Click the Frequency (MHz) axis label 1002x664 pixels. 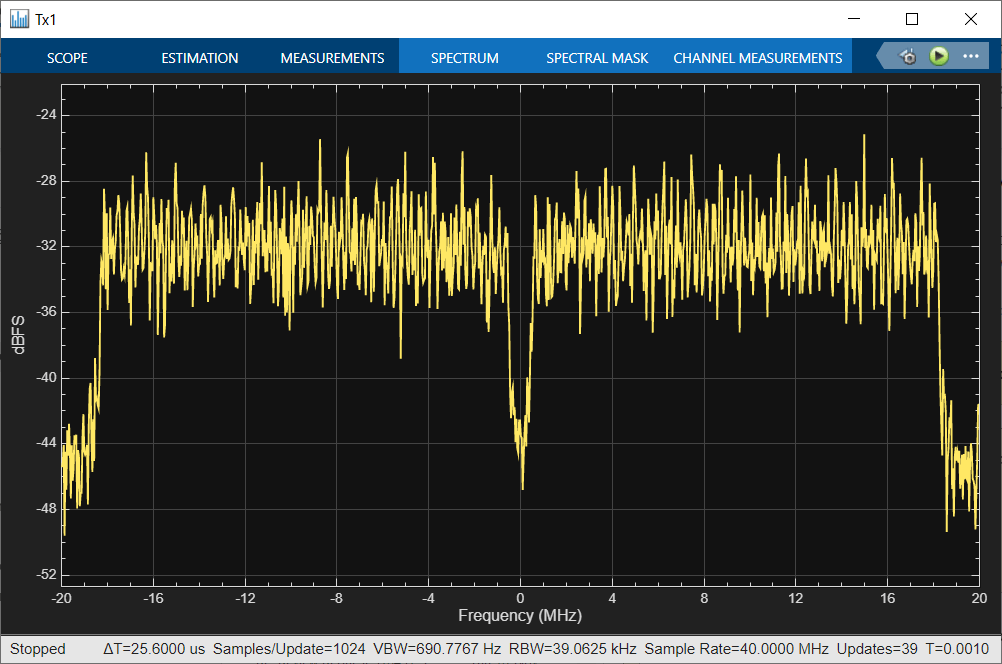point(520,615)
